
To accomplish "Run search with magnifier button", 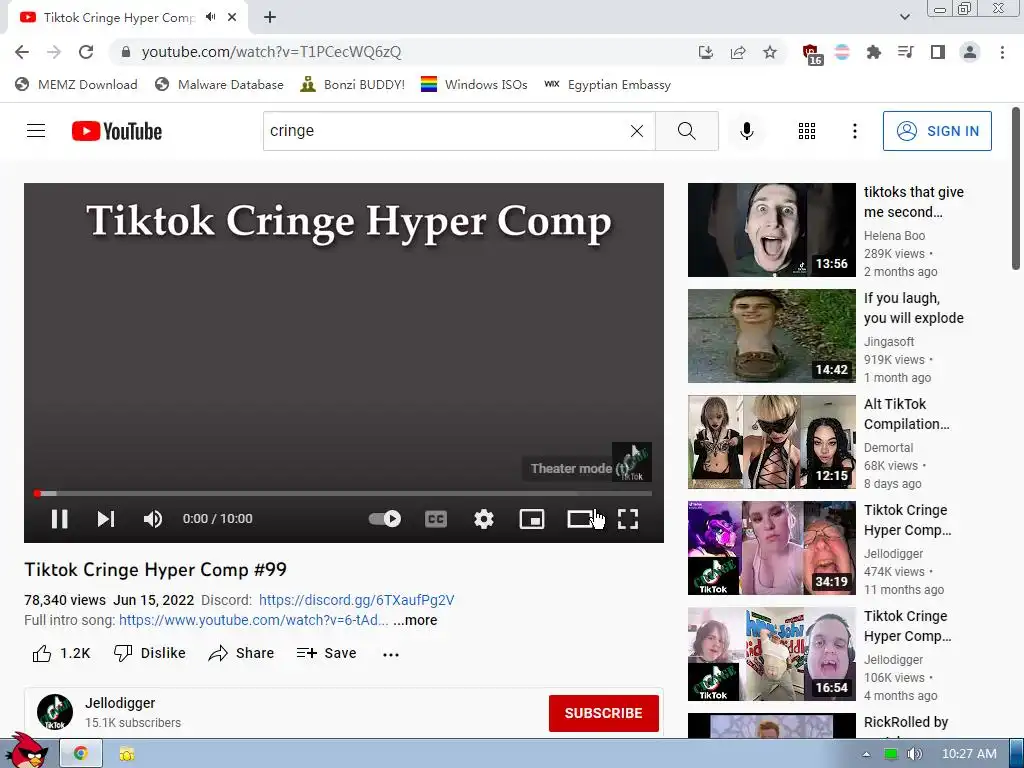I will tap(686, 131).
